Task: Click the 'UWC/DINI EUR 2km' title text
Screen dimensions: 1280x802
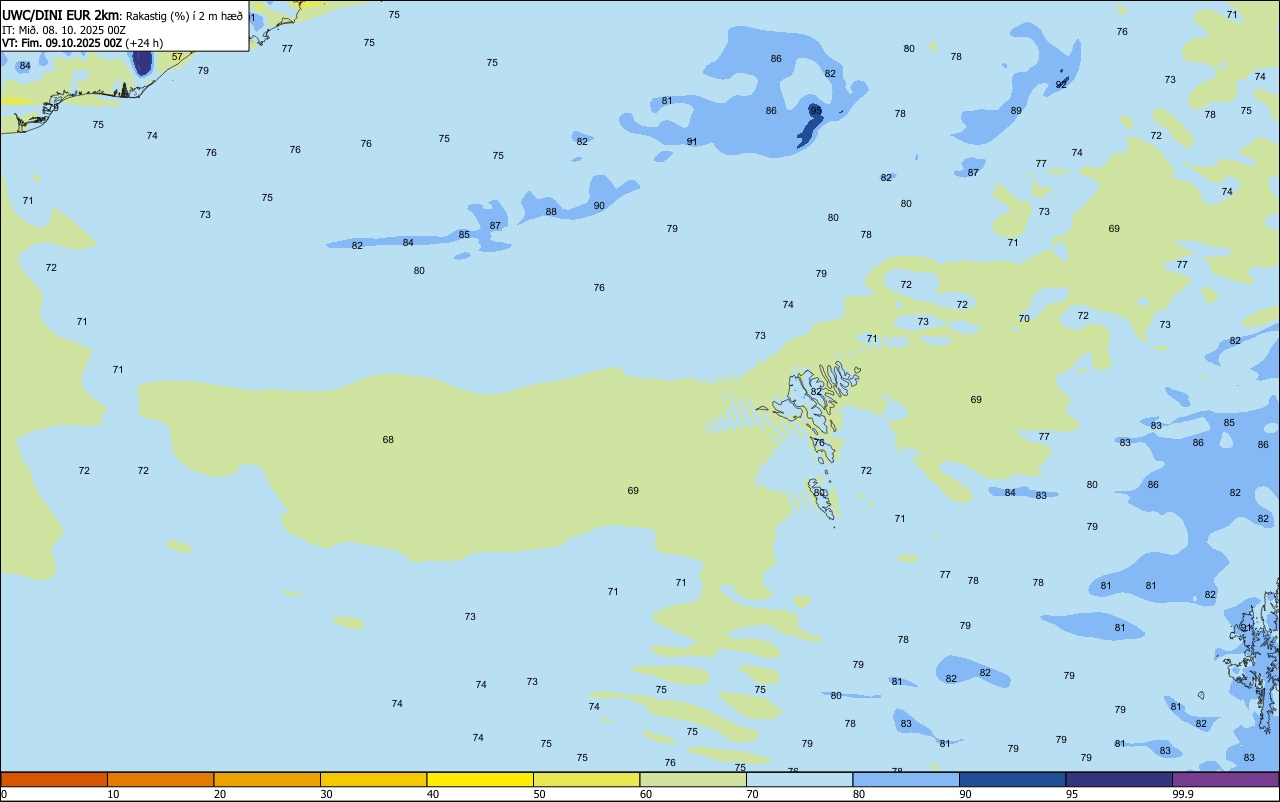Action: point(61,15)
